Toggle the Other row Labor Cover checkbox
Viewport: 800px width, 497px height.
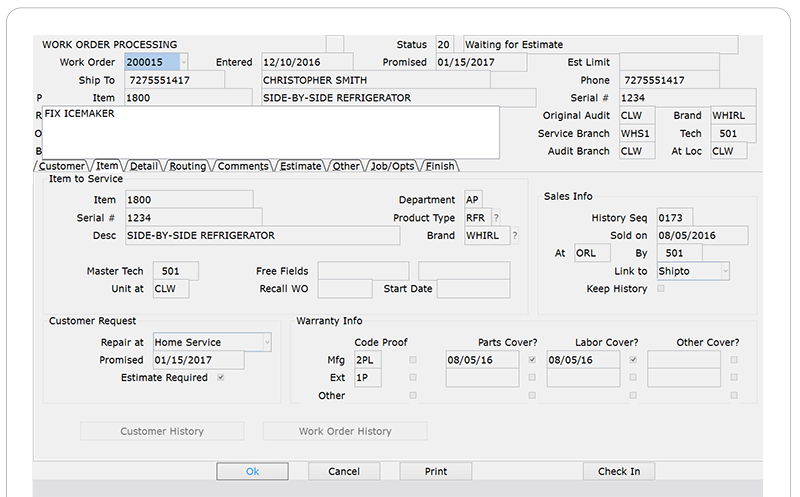633,395
